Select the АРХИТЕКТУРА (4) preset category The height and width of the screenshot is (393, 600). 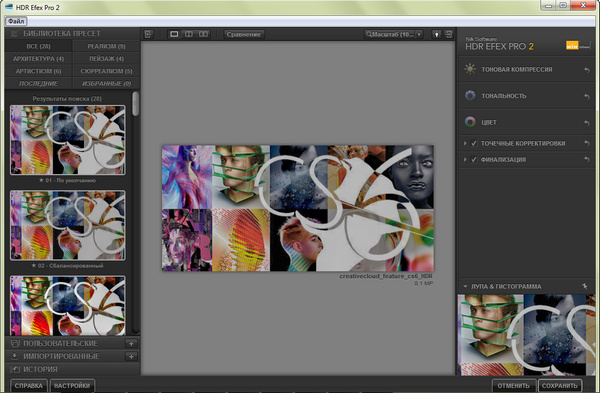[38, 59]
